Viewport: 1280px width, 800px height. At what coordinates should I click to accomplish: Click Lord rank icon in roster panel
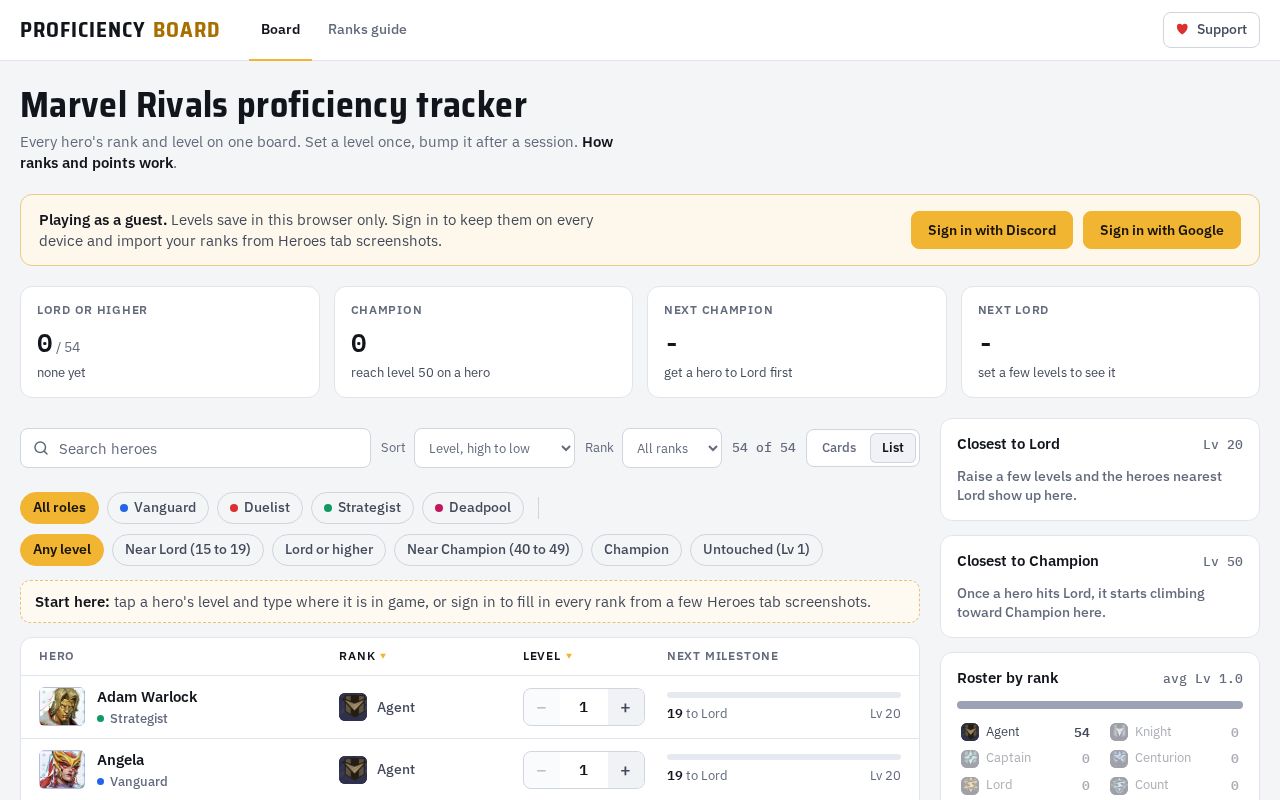970,786
